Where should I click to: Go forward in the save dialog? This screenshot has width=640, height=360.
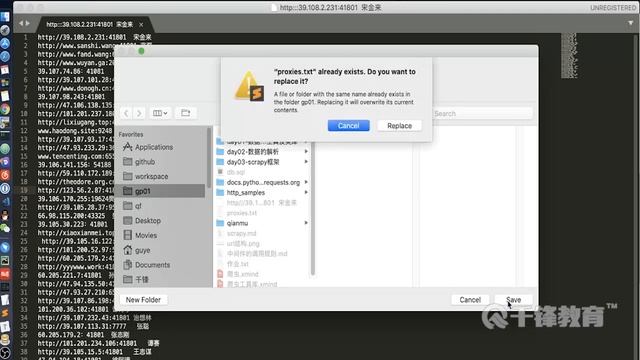(139, 113)
